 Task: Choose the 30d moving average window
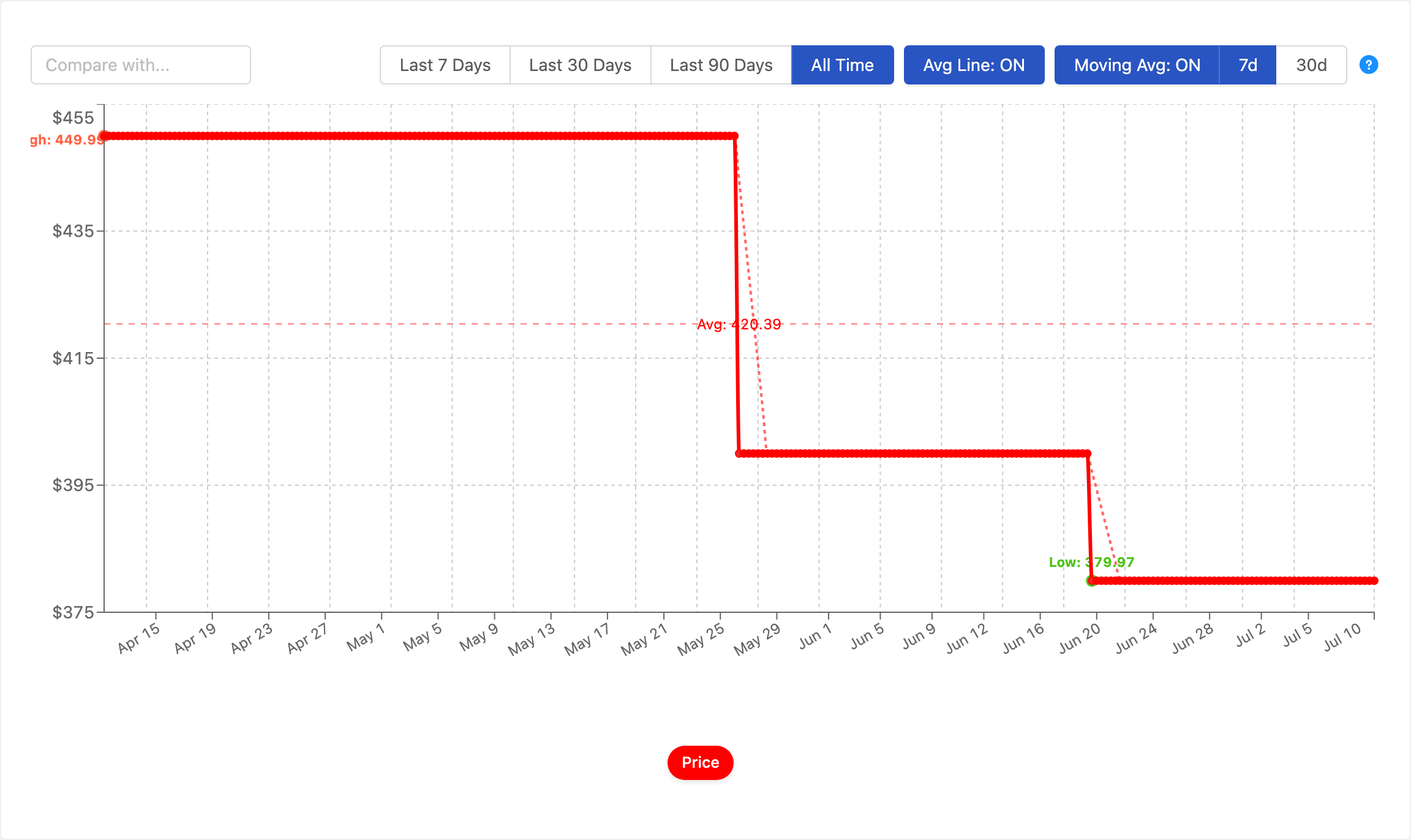pyautogui.click(x=1312, y=65)
